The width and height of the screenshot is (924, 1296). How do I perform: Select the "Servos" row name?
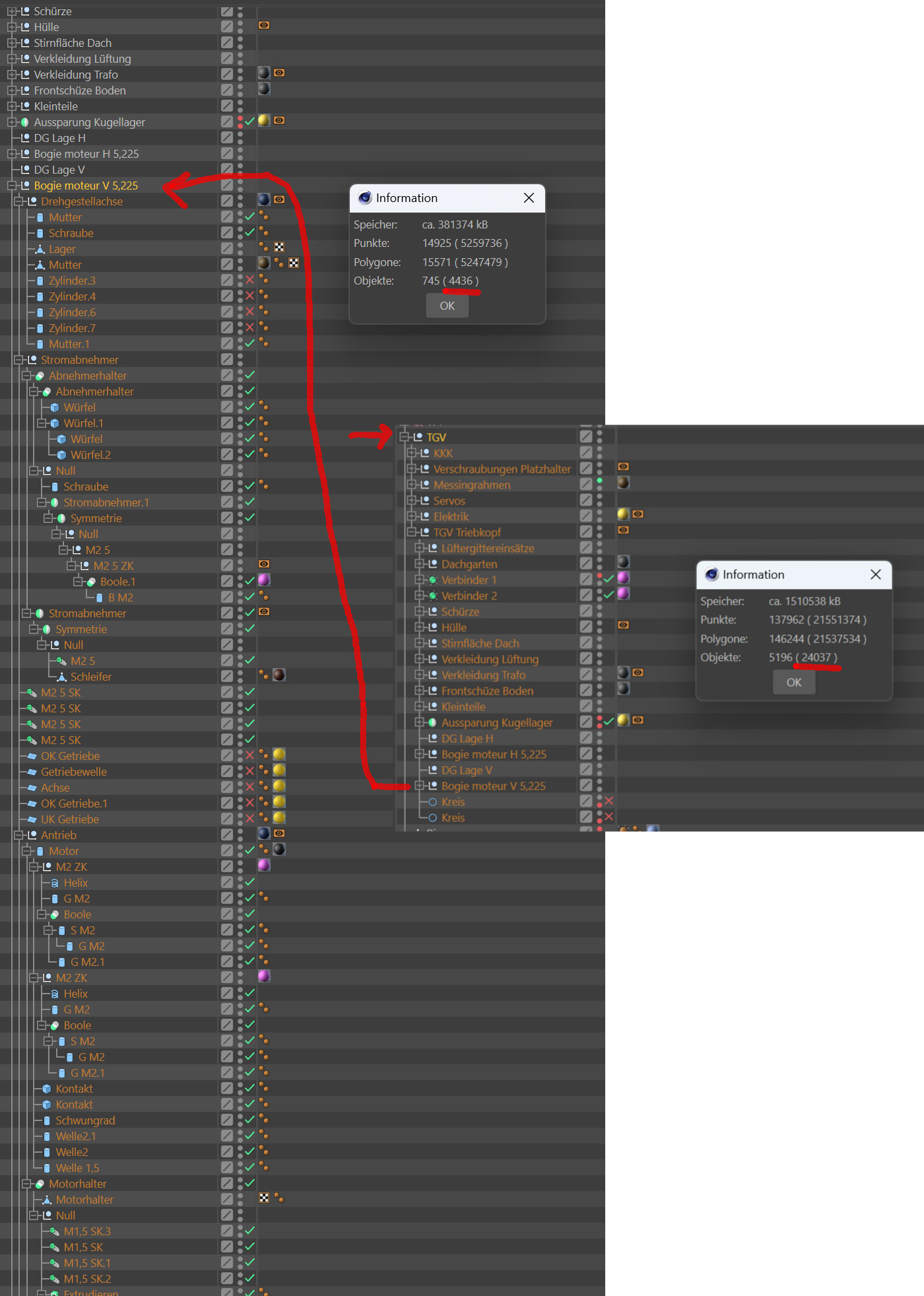pyautogui.click(x=449, y=500)
